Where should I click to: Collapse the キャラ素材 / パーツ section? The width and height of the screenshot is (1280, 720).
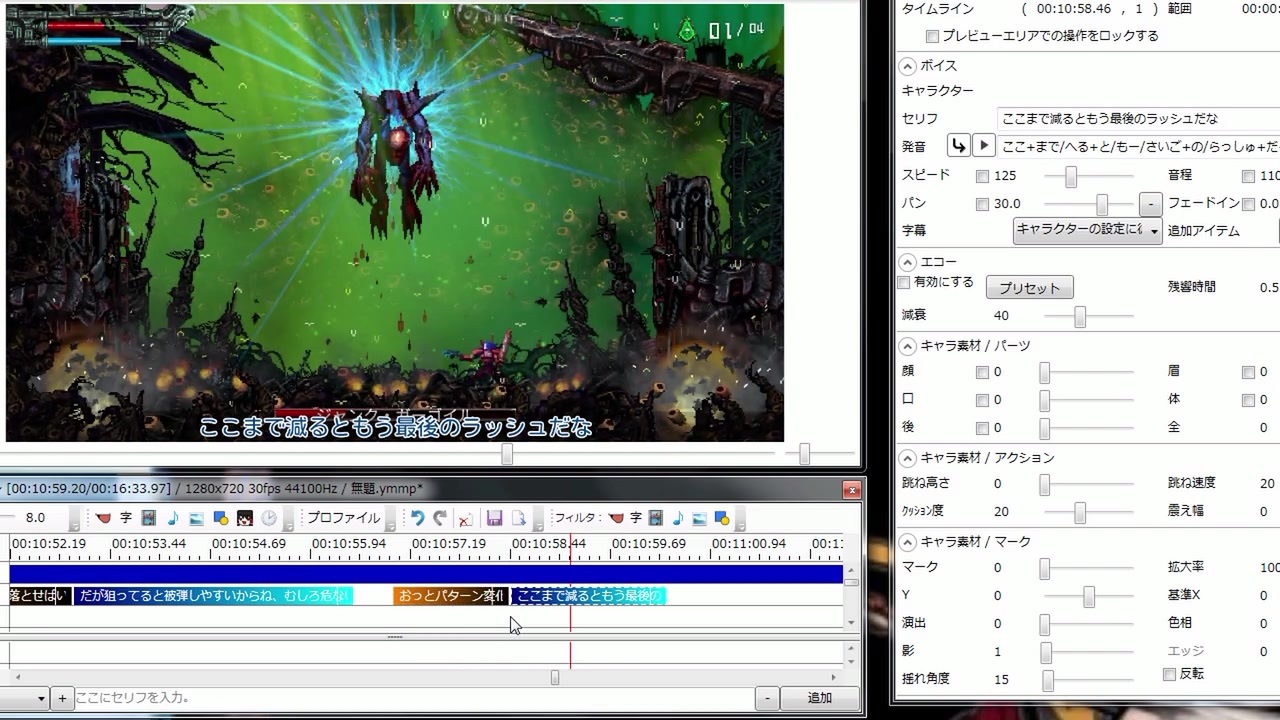907,346
